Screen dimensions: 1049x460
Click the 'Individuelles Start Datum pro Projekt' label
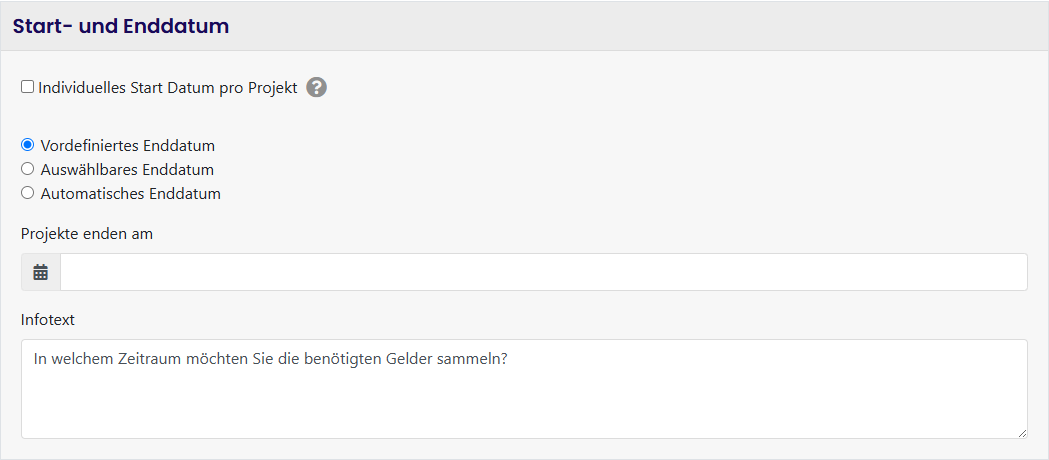(x=168, y=88)
